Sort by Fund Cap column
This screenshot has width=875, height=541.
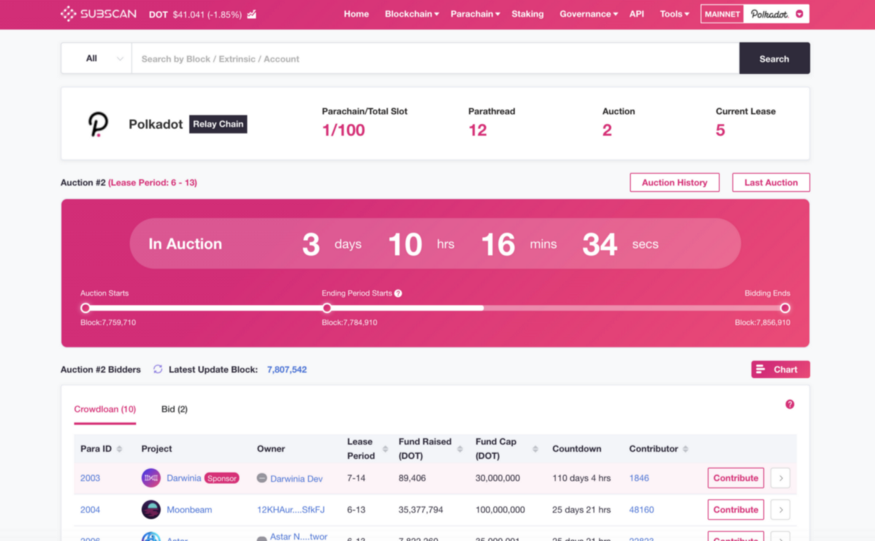[x=535, y=449]
